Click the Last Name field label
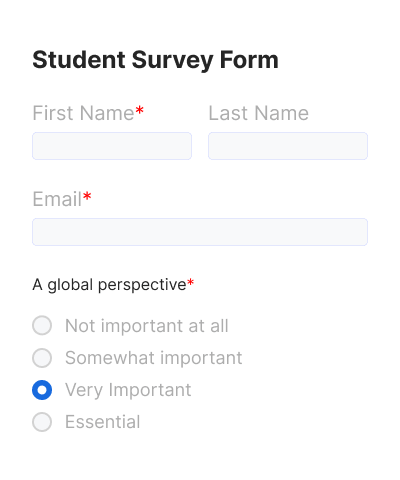 point(259,113)
